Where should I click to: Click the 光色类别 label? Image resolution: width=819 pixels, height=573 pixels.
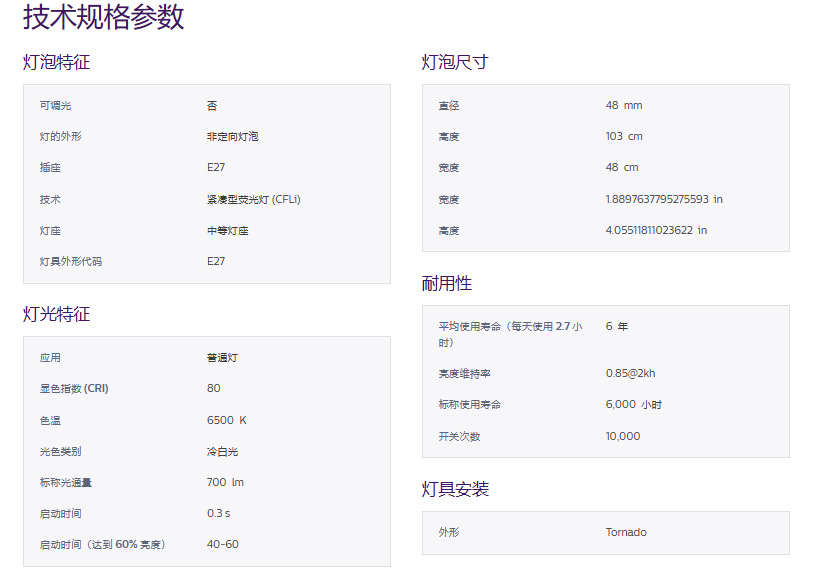pos(61,451)
